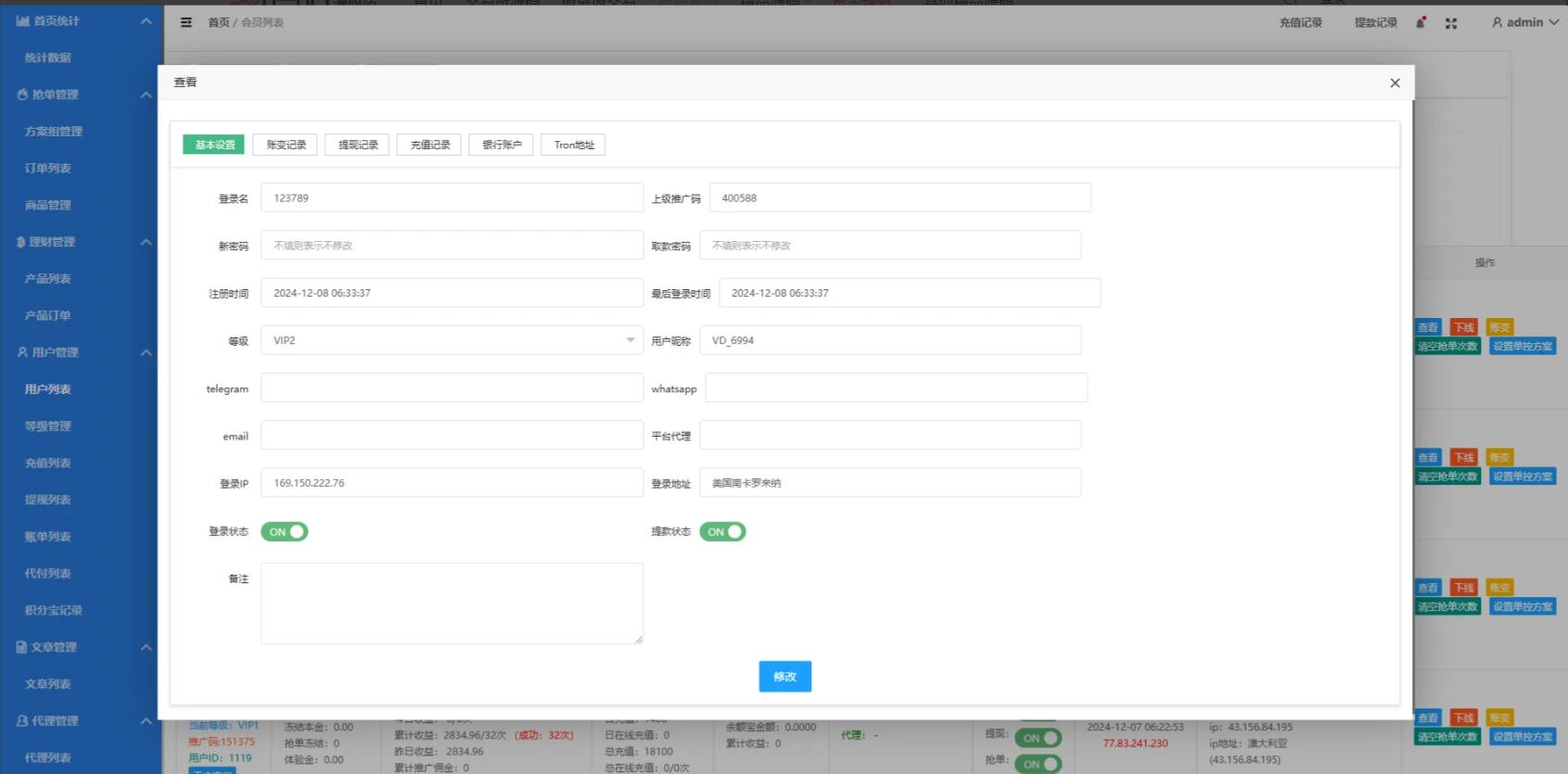The height and width of the screenshot is (774, 1568).
Task: Click the blue 修改 button
Action: (784, 677)
